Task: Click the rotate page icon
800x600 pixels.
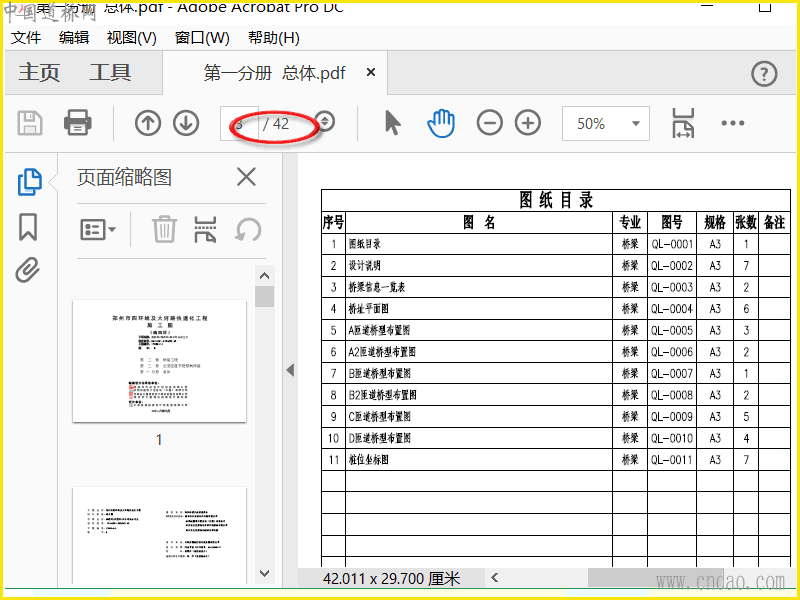Action: point(248,230)
